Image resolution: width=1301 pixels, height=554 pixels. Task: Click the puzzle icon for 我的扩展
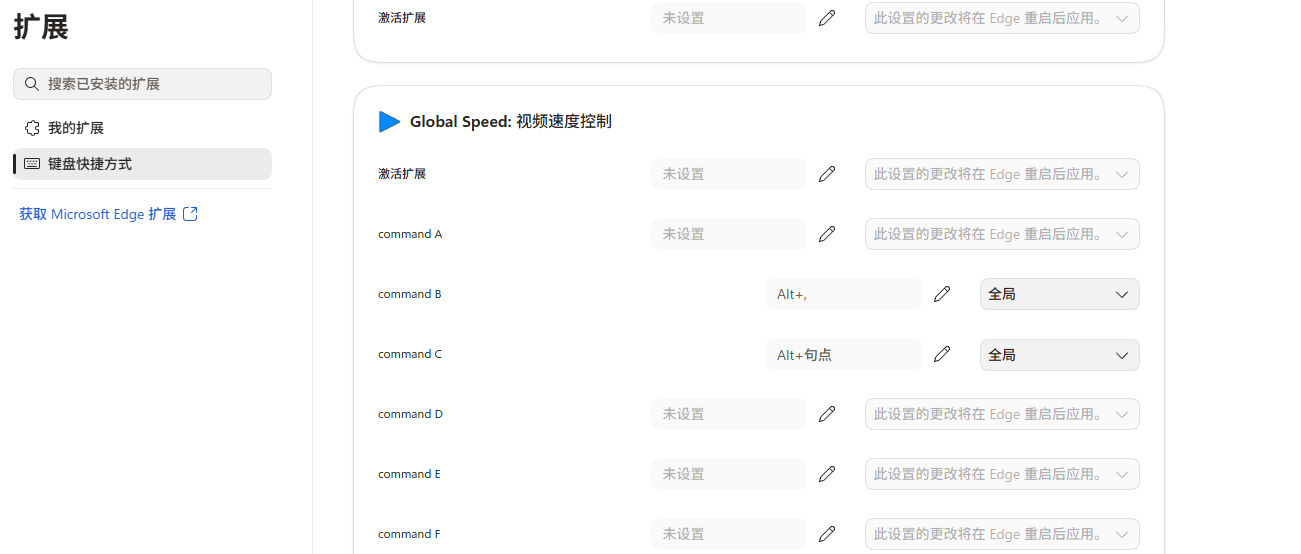click(32, 128)
